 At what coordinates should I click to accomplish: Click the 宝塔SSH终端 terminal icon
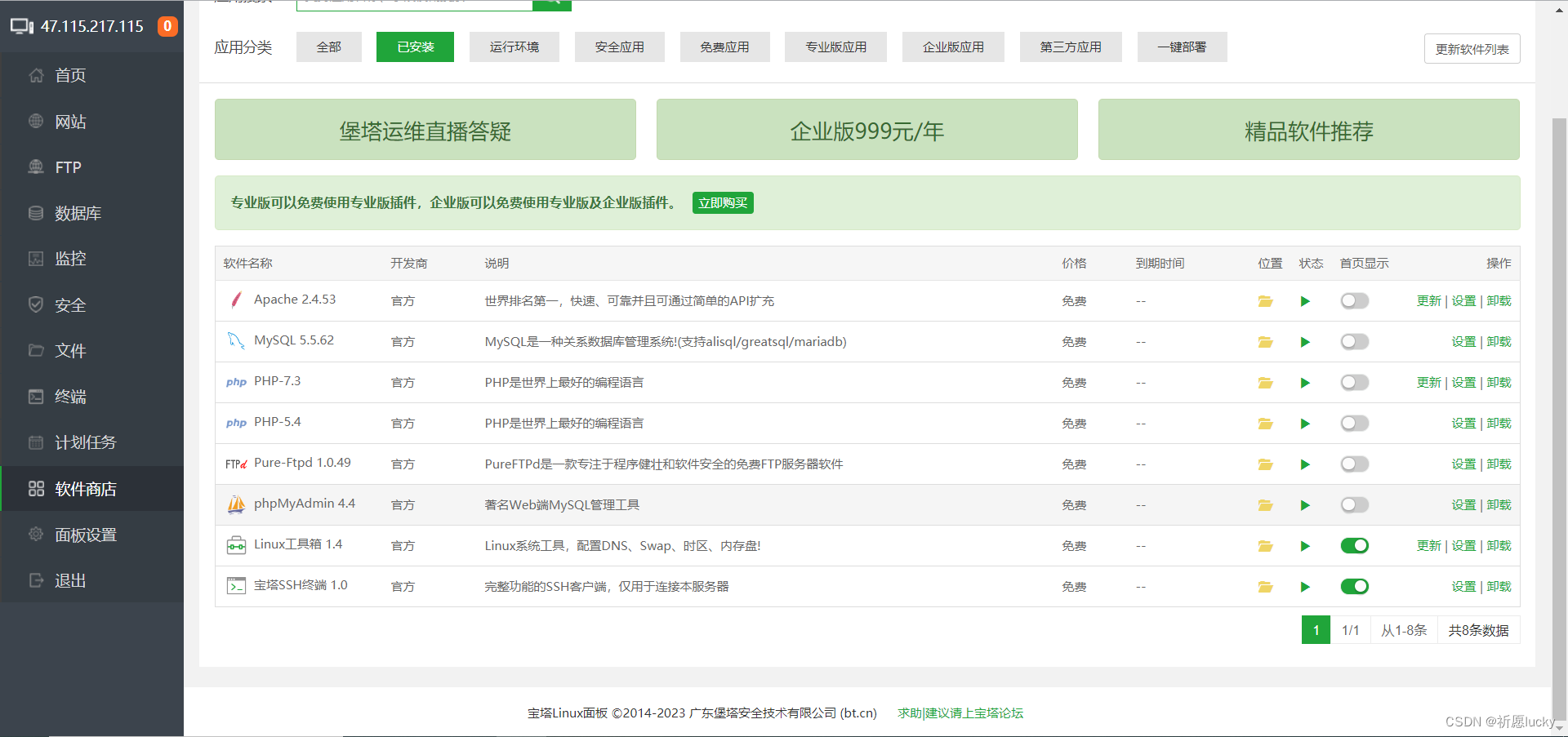(x=236, y=586)
